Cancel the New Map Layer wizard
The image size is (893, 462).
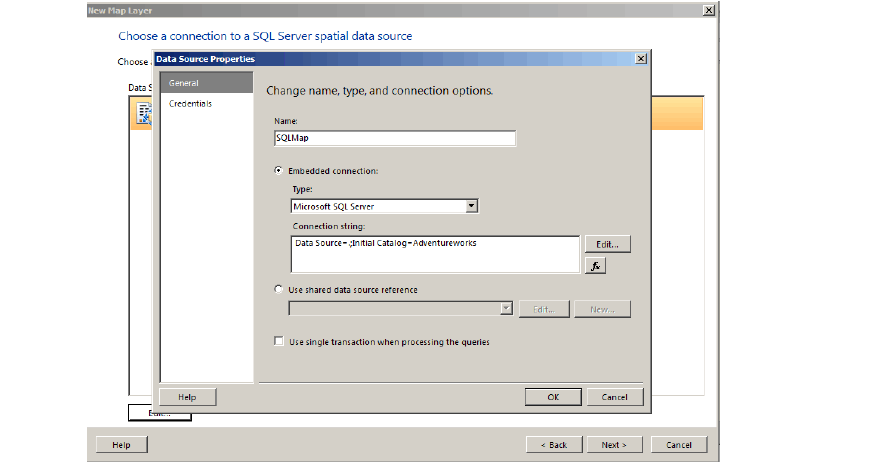pyautogui.click(x=678, y=445)
